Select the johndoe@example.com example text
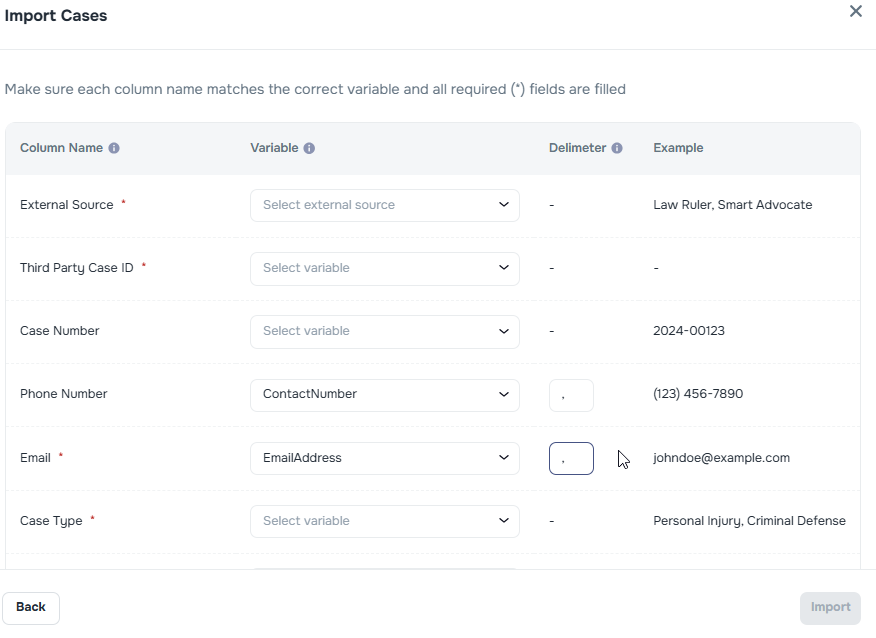 pyautogui.click(x=720, y=457)
